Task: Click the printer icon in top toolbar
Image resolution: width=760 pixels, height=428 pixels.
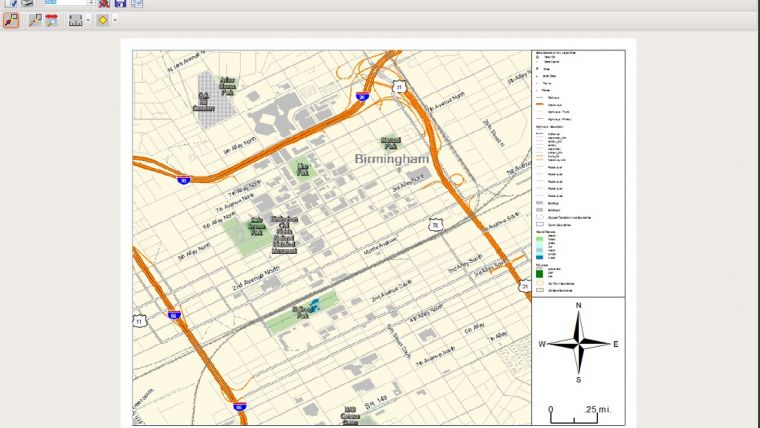Action: point(28,3)
